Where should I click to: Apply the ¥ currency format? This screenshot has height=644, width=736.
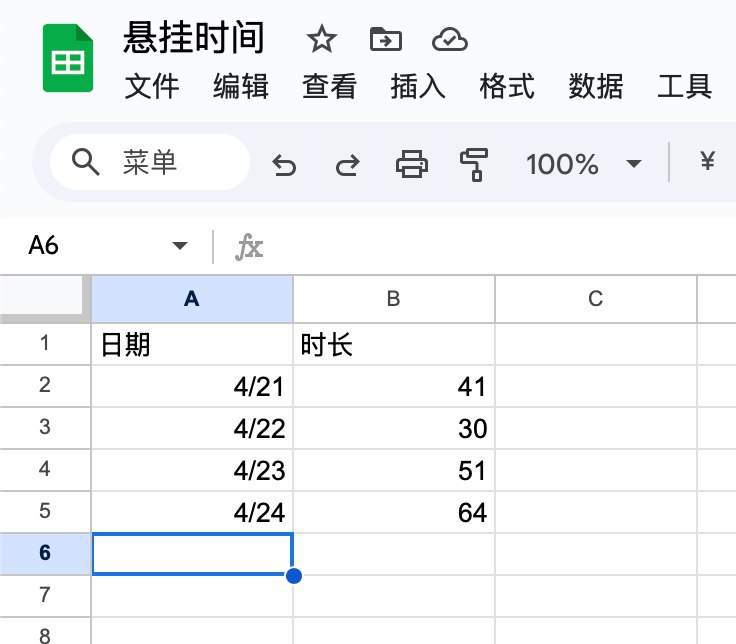708,162
